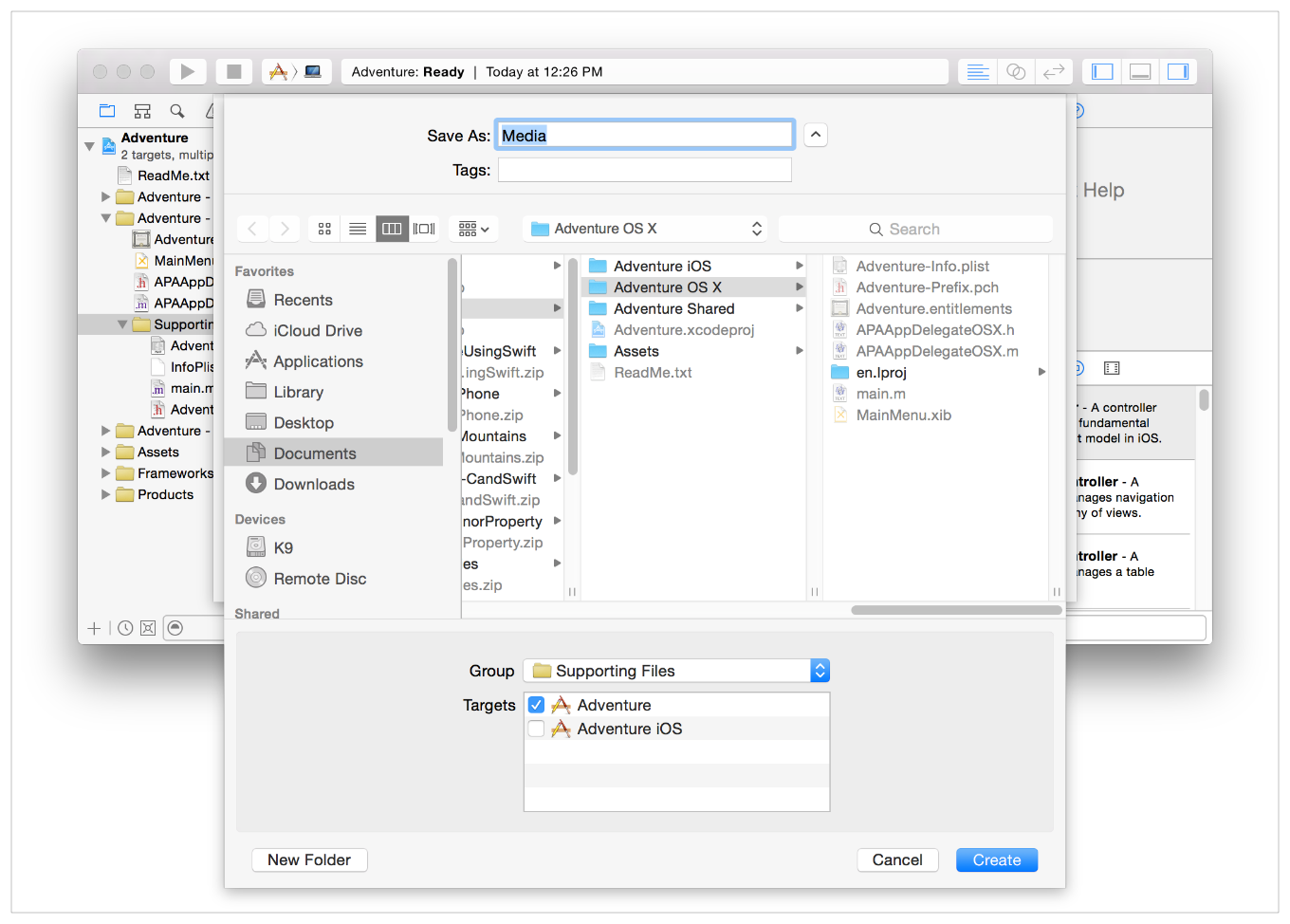Click inside the Tags input field
This screenshot has width=1290, height=924.
tap(644, 169)
